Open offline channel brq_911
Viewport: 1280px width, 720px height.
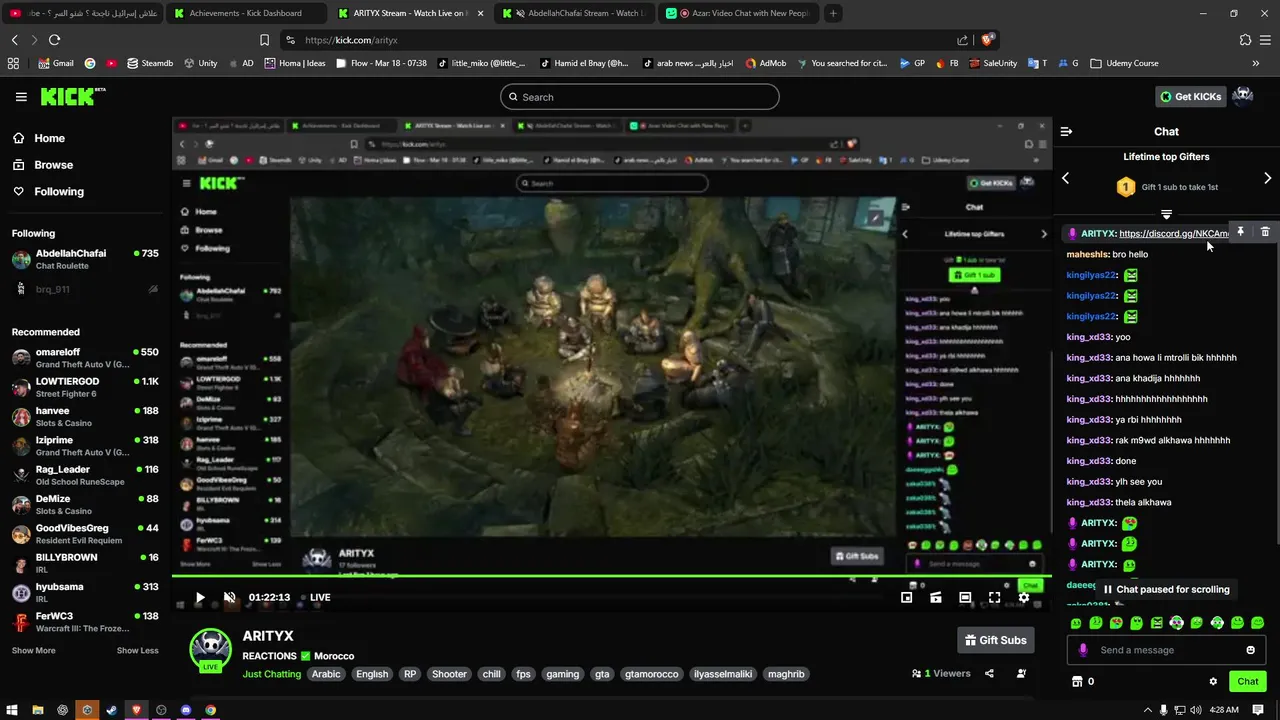pos(85,289)
